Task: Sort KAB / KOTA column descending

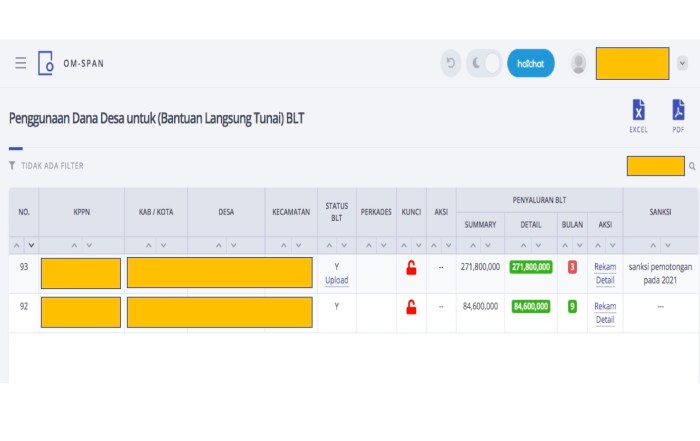Action: pos(163,245)
